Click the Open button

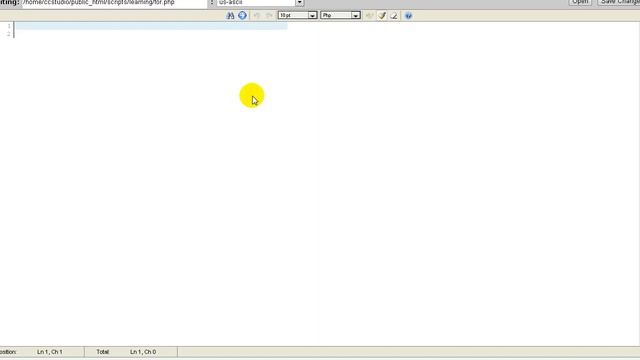pyautogui.click(x=580, y=2)
